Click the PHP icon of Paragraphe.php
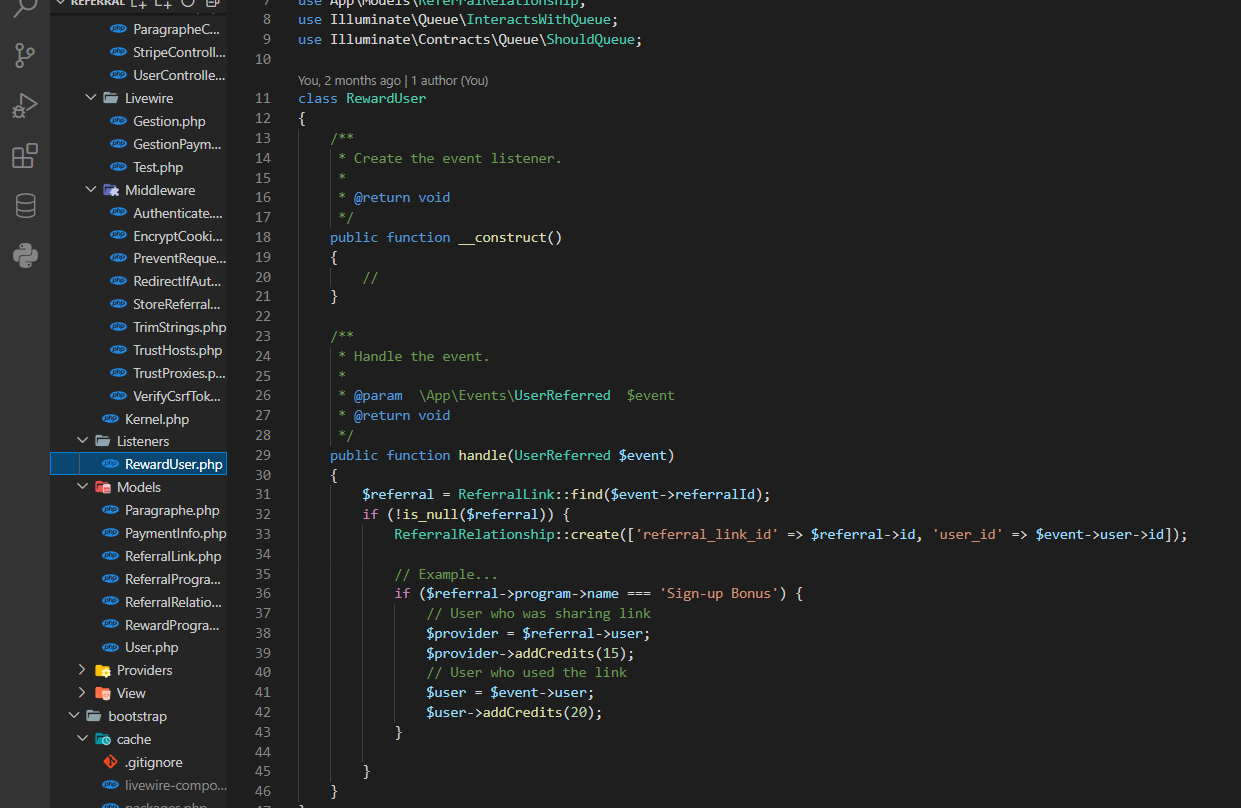This screenshot has width=1241, height=808. coord(110,510)
